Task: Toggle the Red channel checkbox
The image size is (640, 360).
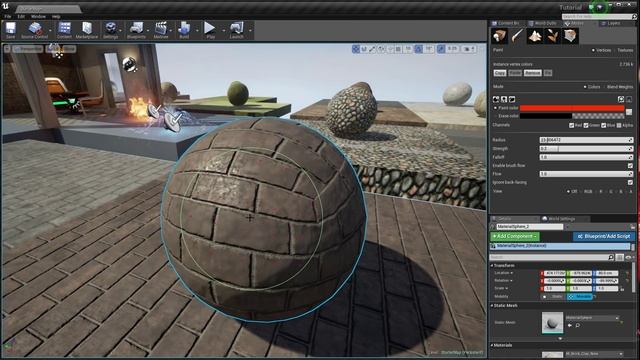Action: [x=571, y=125]
